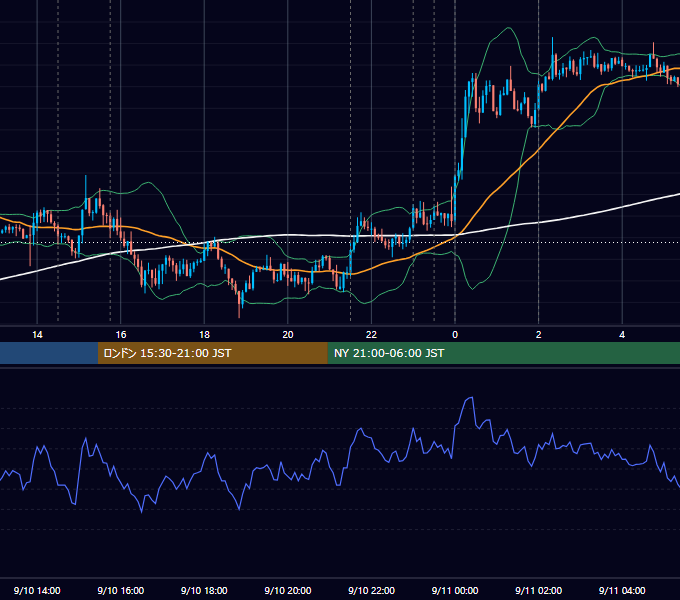Click the 9/11 04:00 time label
Image resolution: width=680 pixels, height=600 pixels.
tap(622, 590)
